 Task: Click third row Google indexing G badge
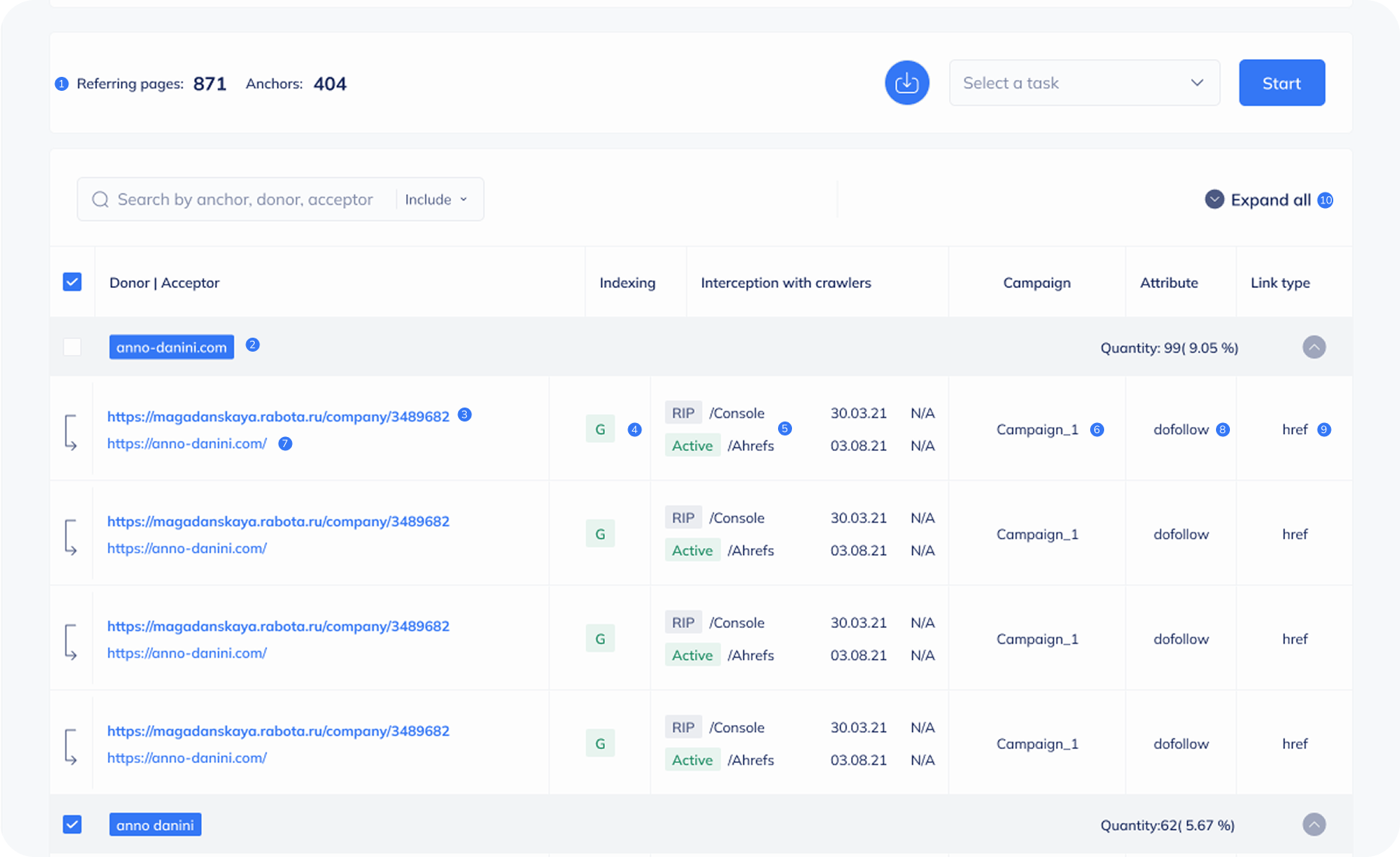pyautogui.click(x=600, y=638)
